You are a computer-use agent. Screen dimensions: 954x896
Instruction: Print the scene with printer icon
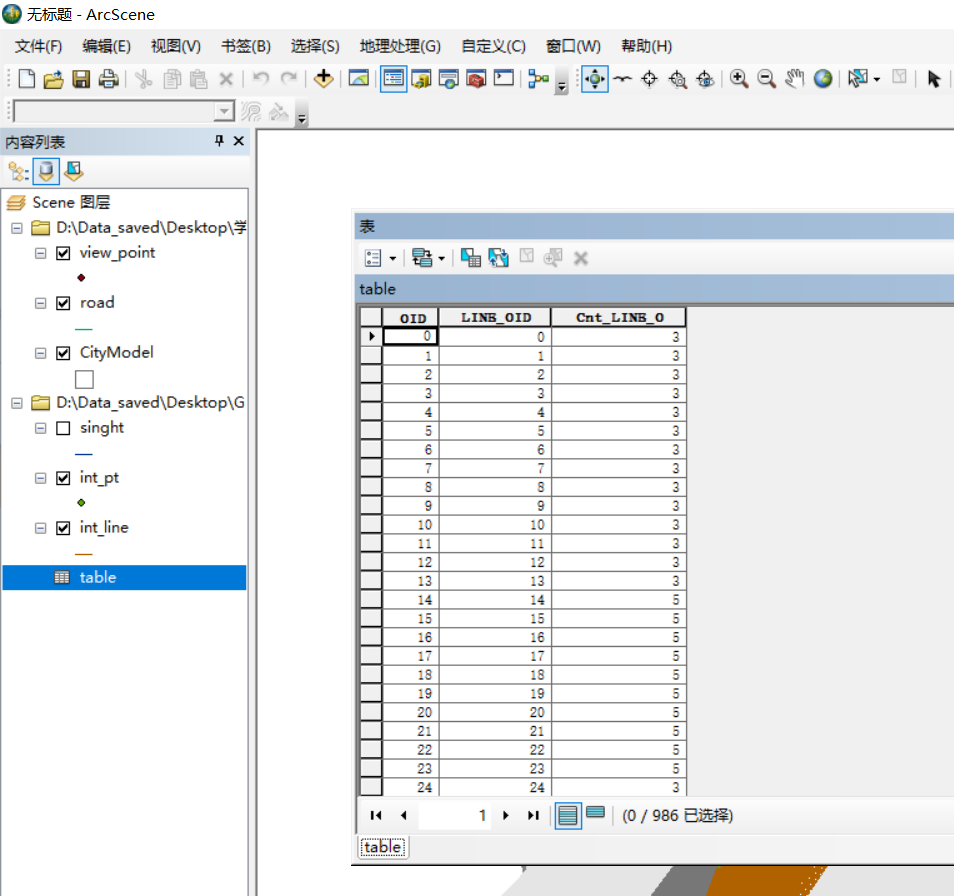tap(108, 79)
